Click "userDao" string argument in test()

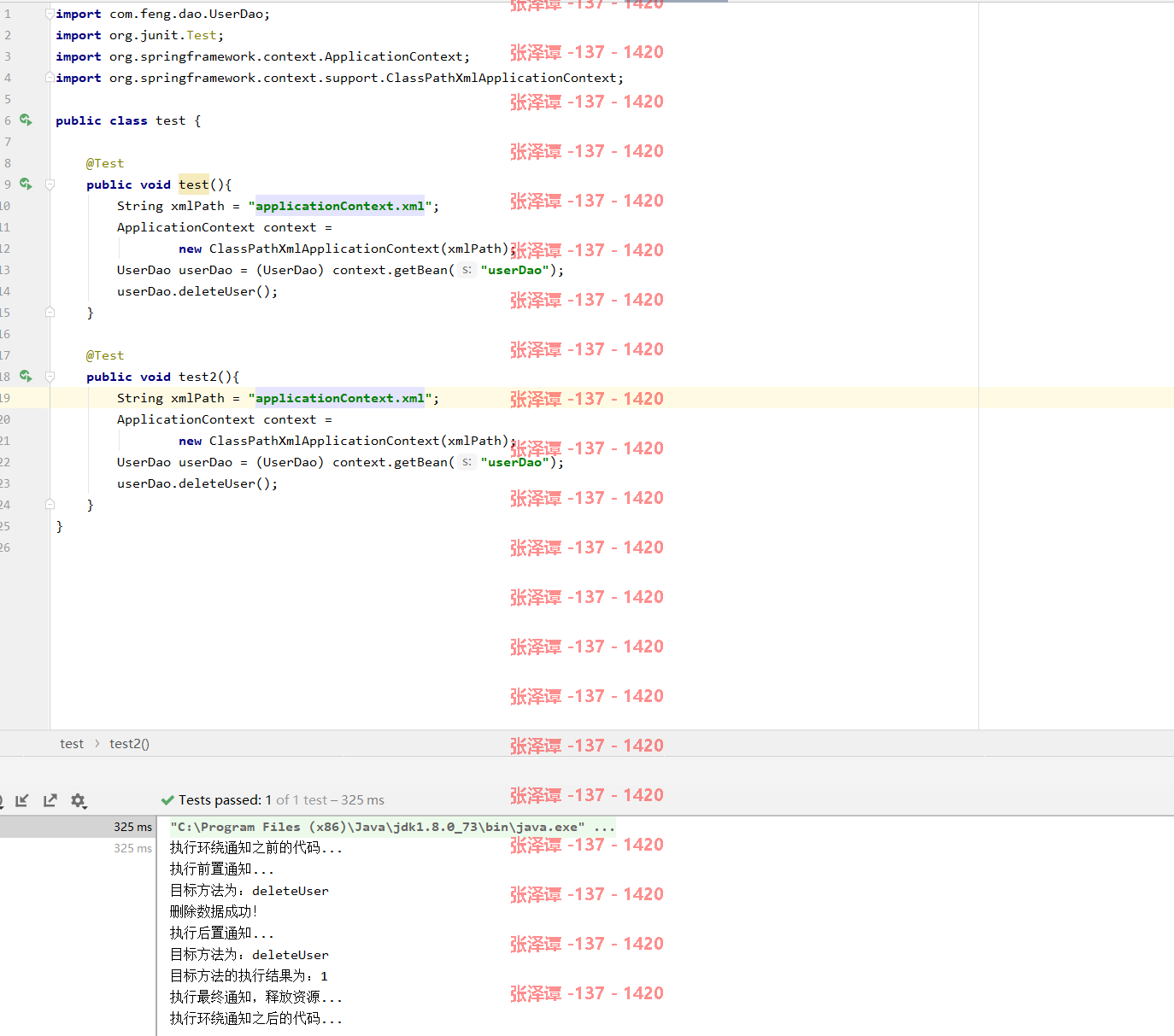coord(514,270)
